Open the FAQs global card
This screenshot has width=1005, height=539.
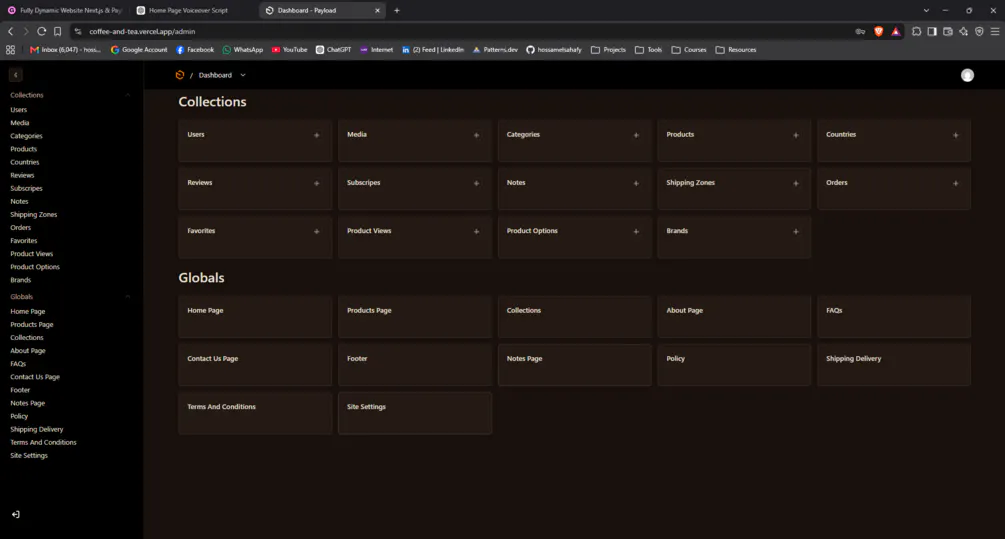coord(893,317)
